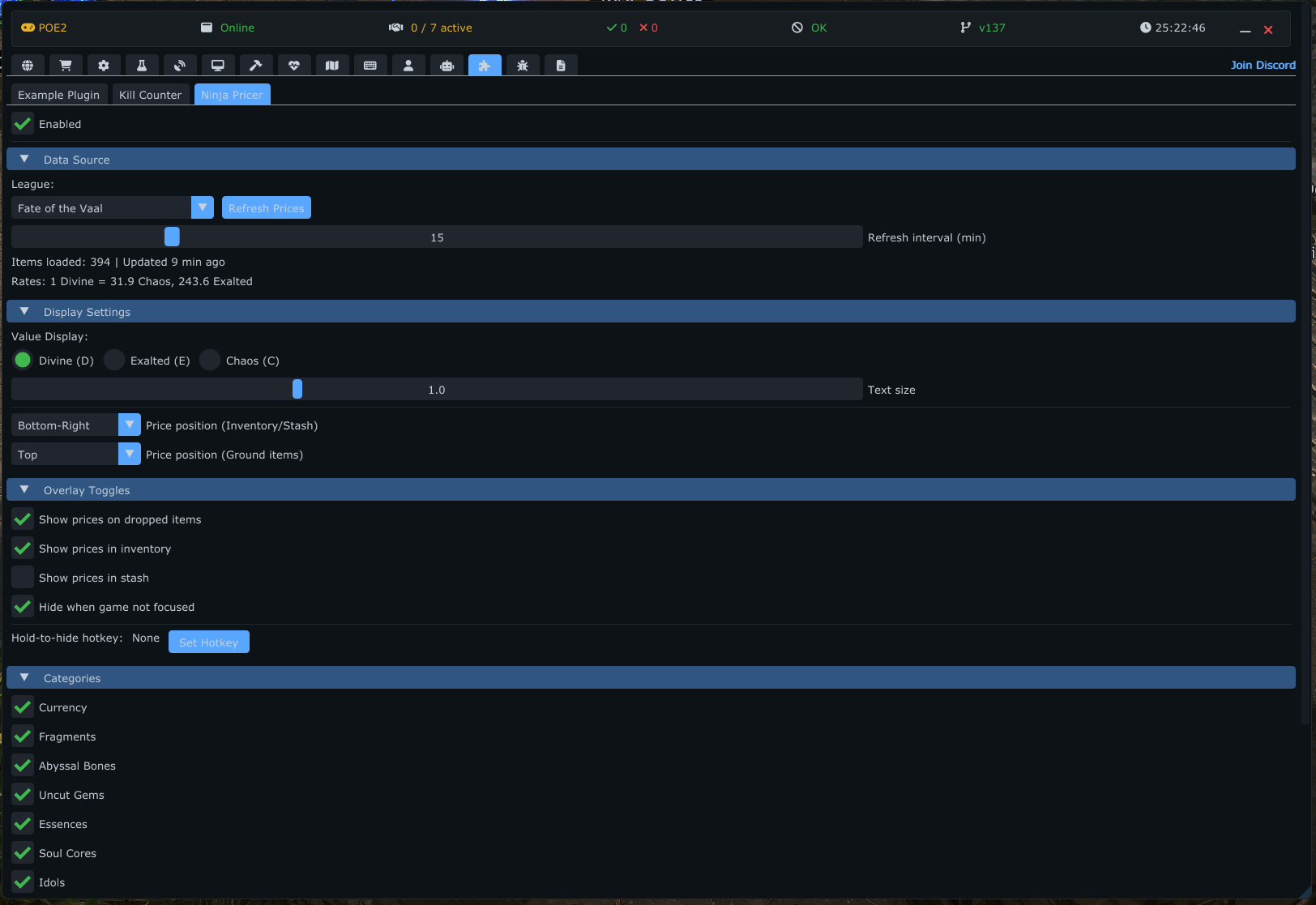Screen dimensions: 1316x905
Task: Open the hammer tab icon
Action: point(256,66)
